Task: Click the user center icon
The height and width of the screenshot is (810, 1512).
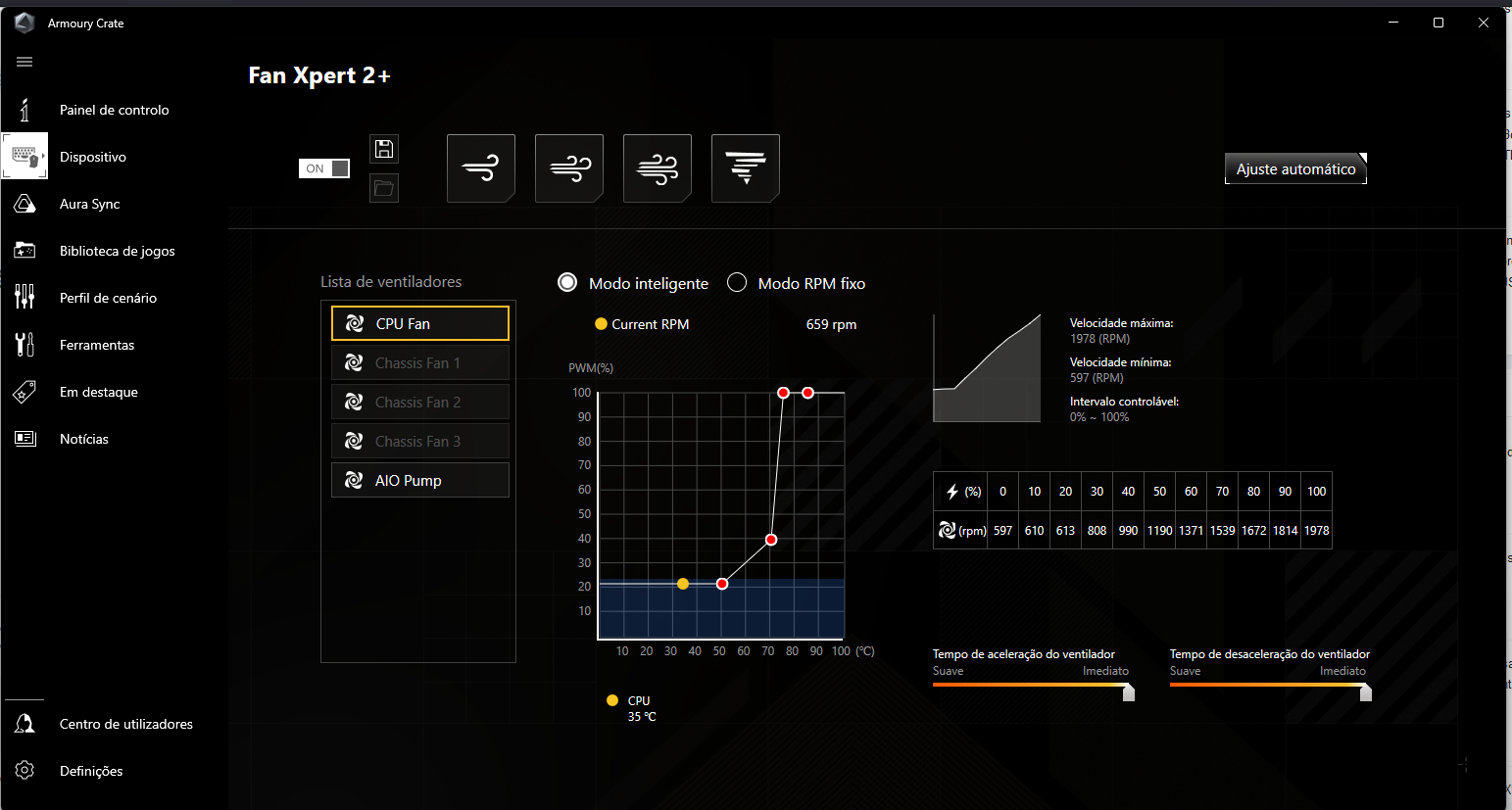Action: point(24,724)
